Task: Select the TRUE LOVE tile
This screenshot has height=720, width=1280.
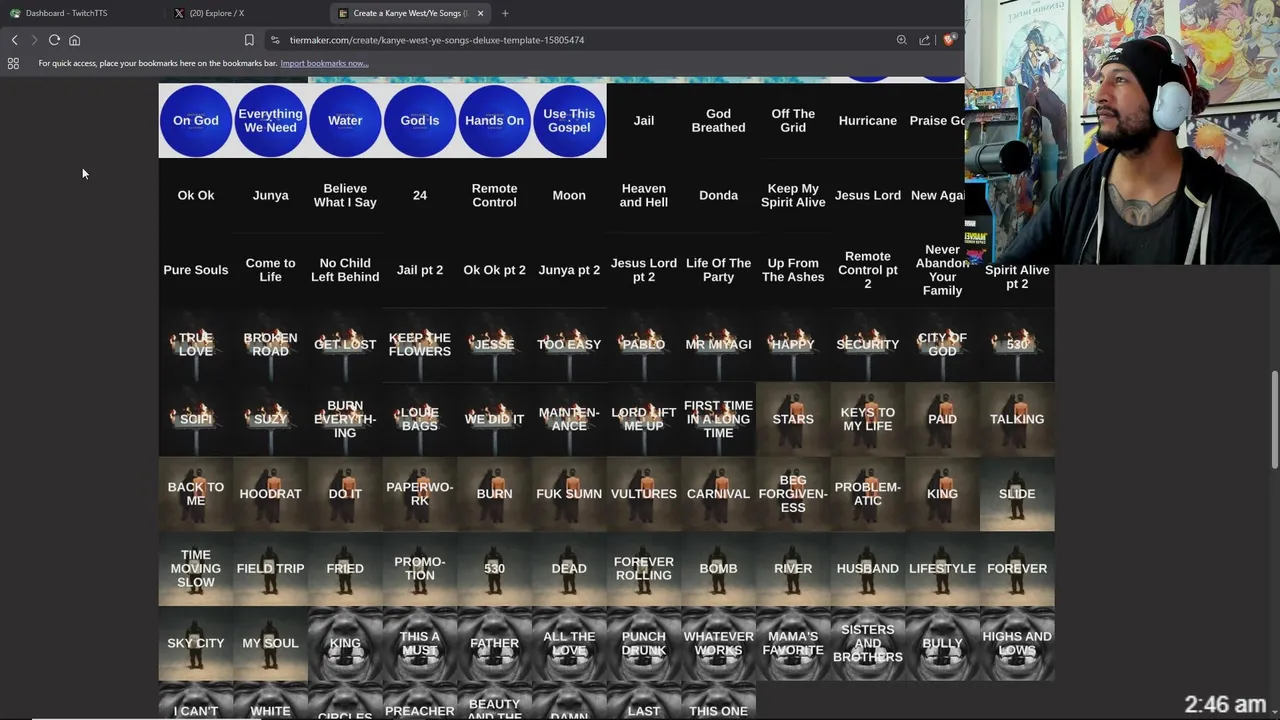Action: coord(196,344)
